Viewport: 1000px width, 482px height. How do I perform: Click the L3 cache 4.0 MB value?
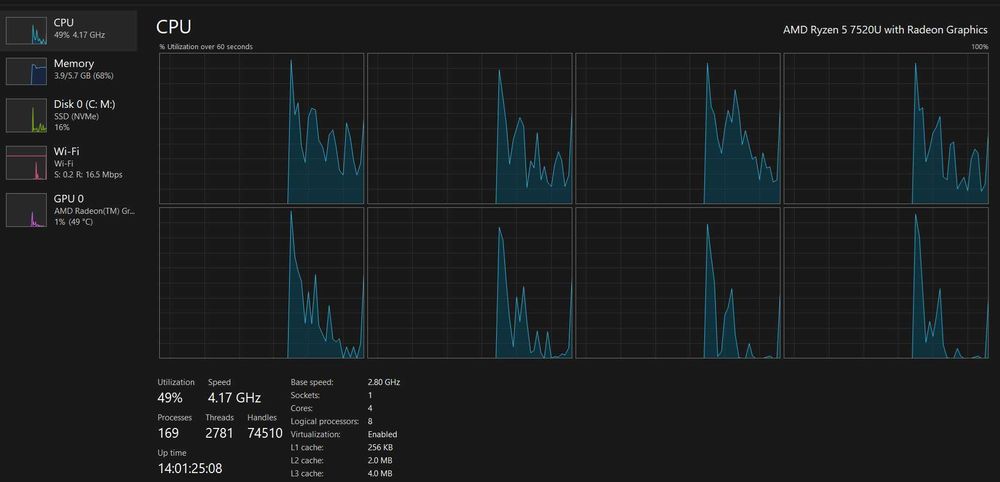pos(380,474)
